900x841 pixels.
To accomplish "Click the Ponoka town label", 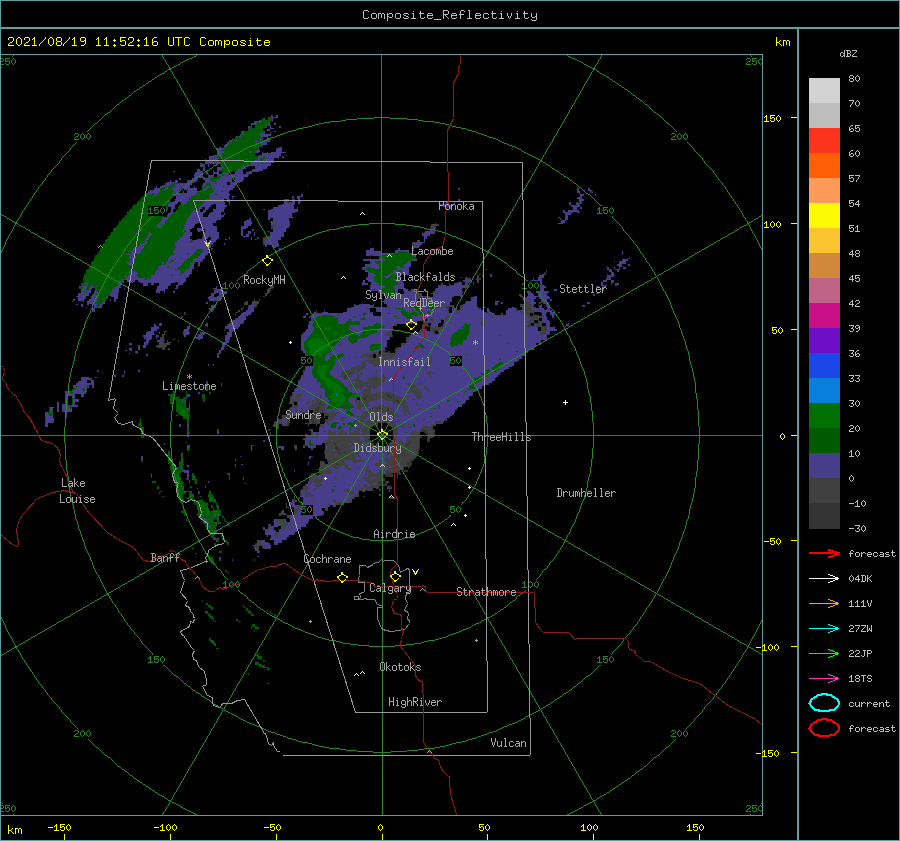I will 456,206.
